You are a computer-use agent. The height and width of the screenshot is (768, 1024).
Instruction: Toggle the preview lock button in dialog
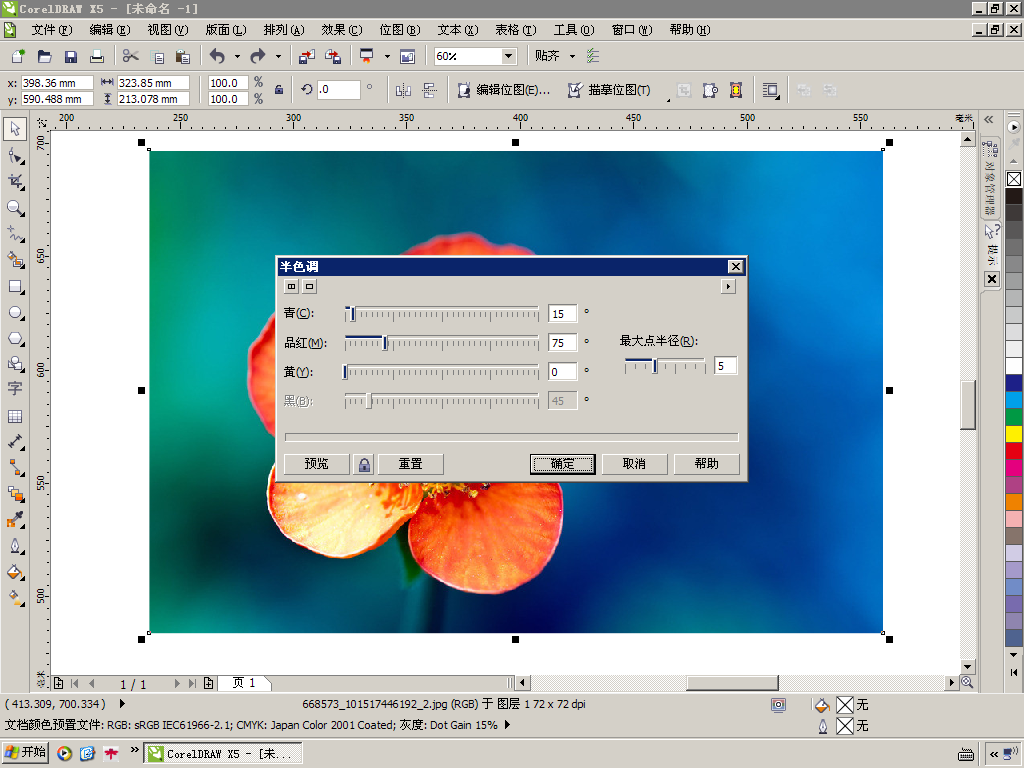pyautogui.click(x=364, y=464)
